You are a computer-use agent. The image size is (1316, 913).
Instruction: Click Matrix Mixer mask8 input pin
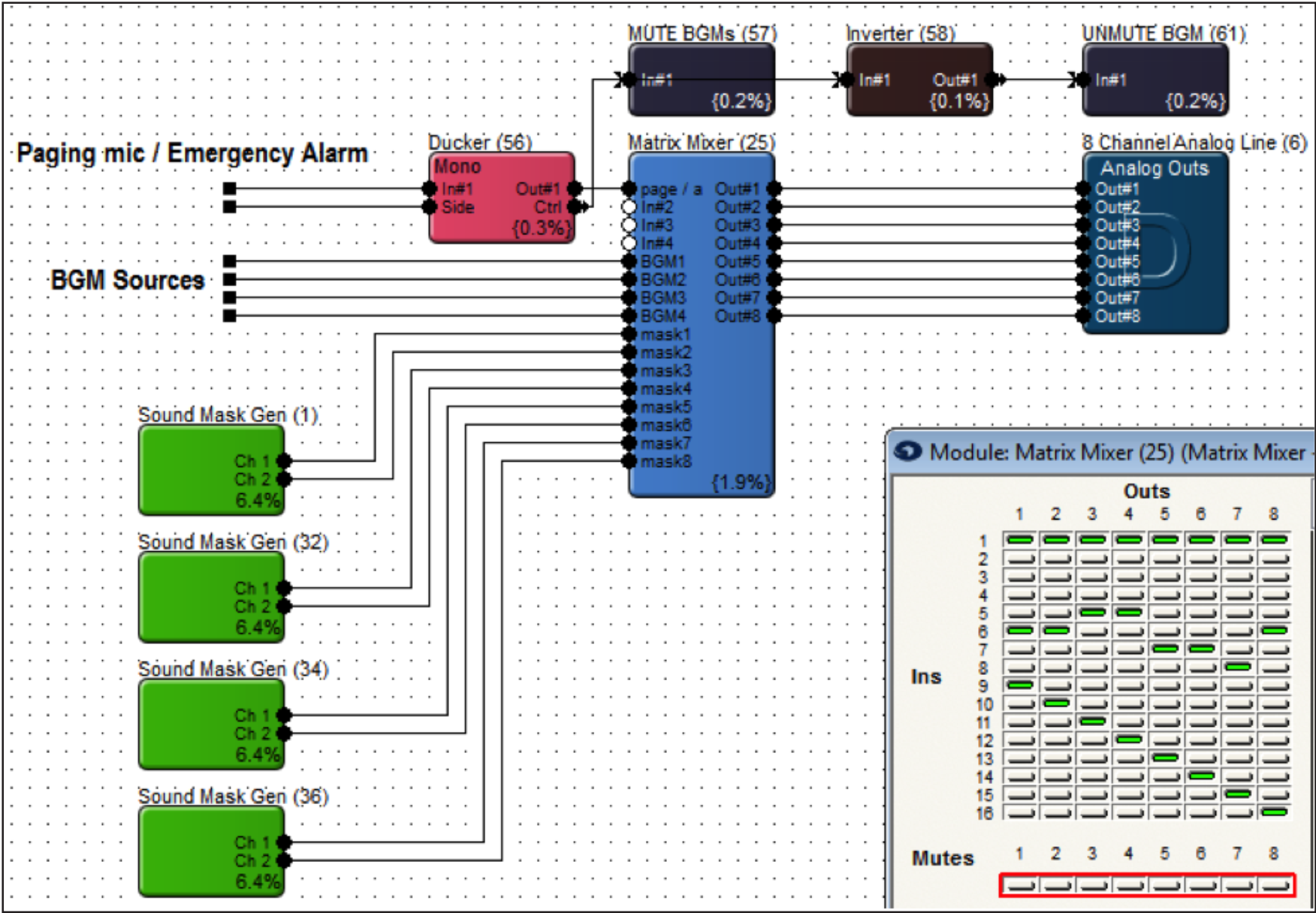coord(629,461)
